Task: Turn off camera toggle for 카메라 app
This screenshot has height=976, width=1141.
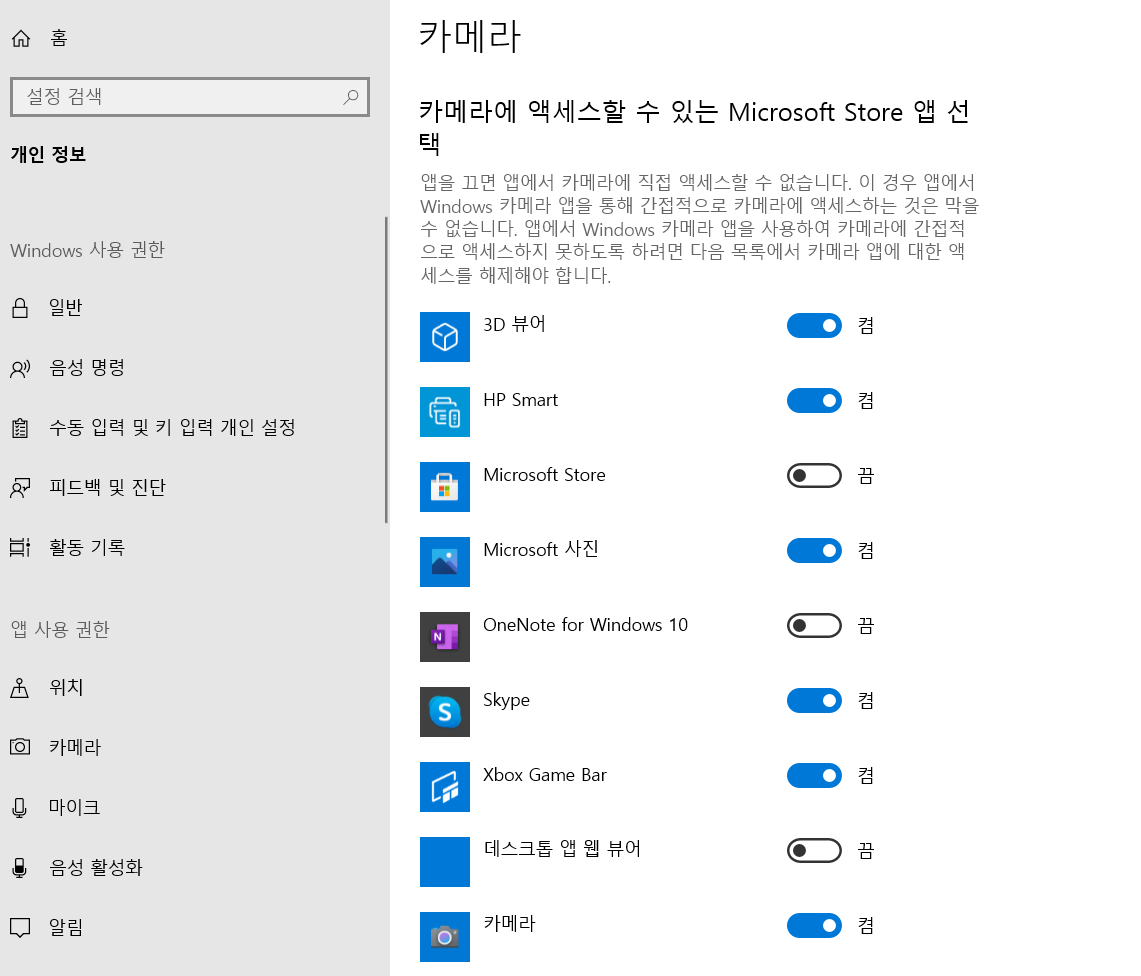Action: 814,926
